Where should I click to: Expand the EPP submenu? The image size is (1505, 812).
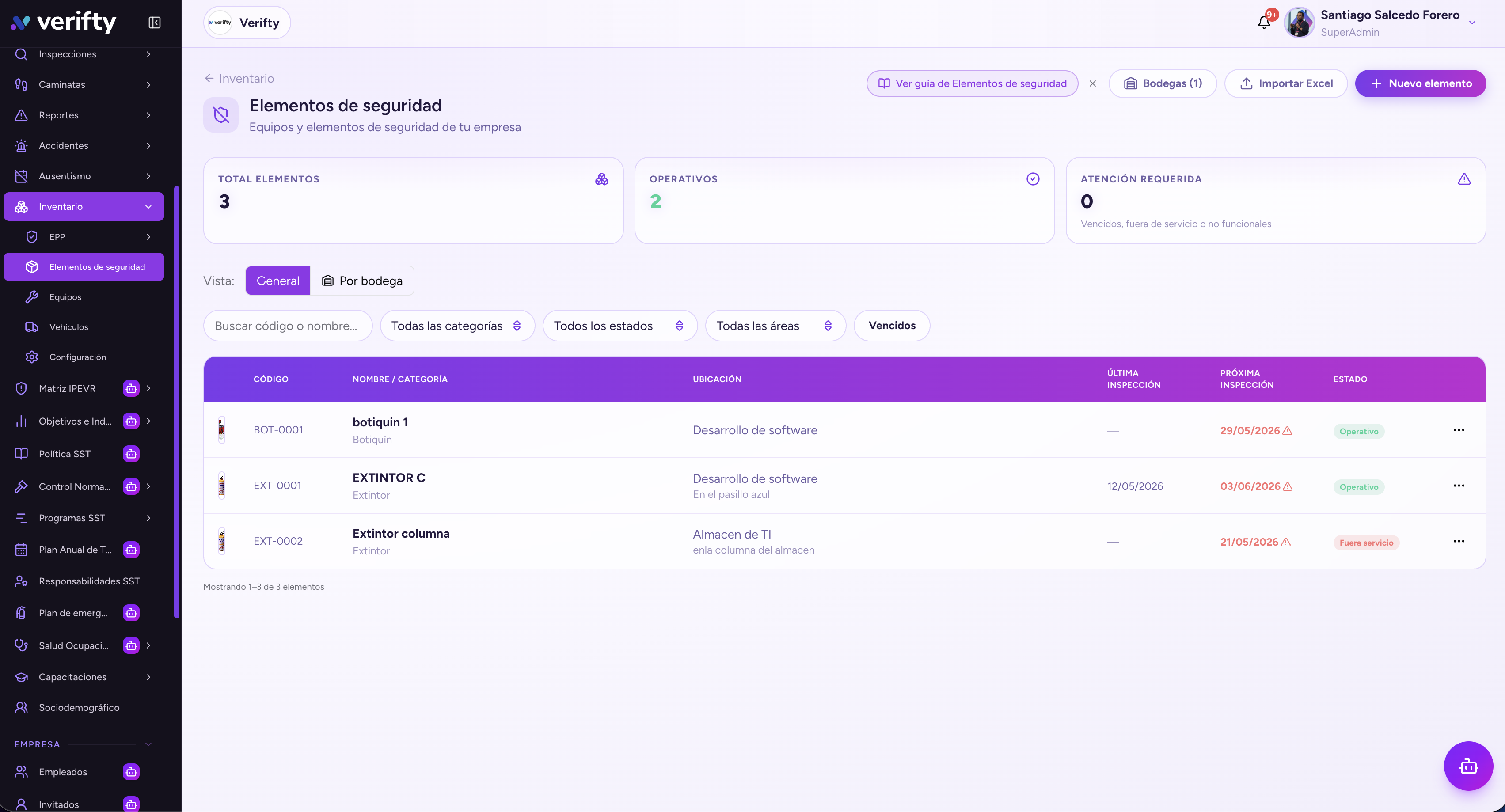click(84, 237)
